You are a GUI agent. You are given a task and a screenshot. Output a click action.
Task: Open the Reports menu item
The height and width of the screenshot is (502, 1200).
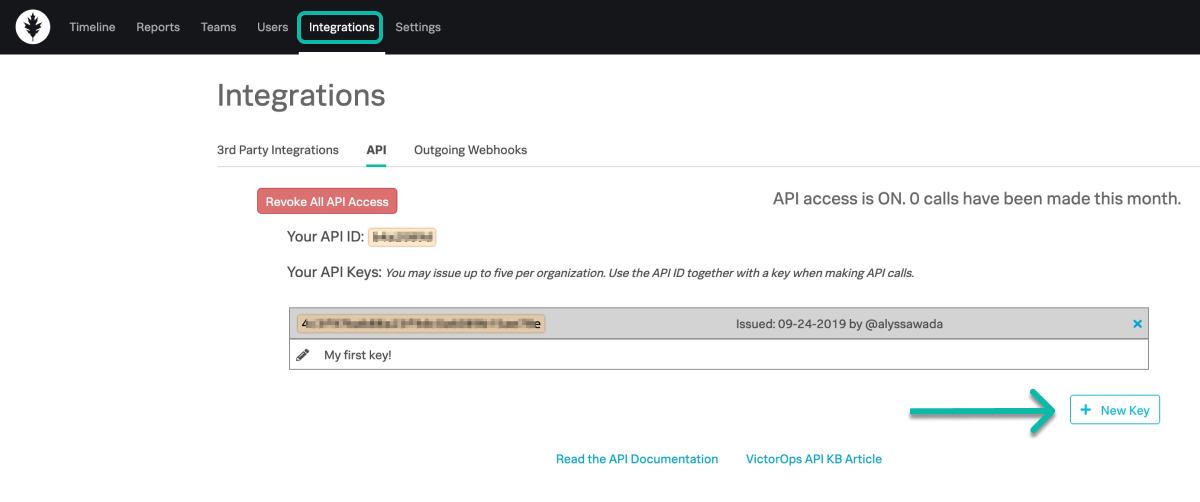158,27
